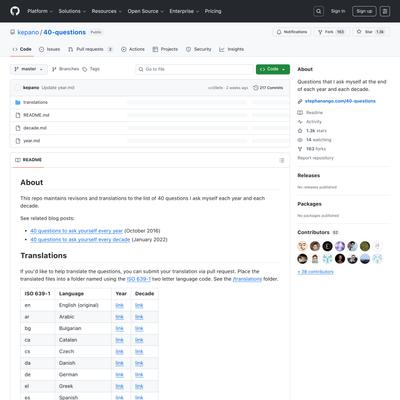Open the README outline menu icon
This screenshot has height=400, width=400.
[282, 160]
